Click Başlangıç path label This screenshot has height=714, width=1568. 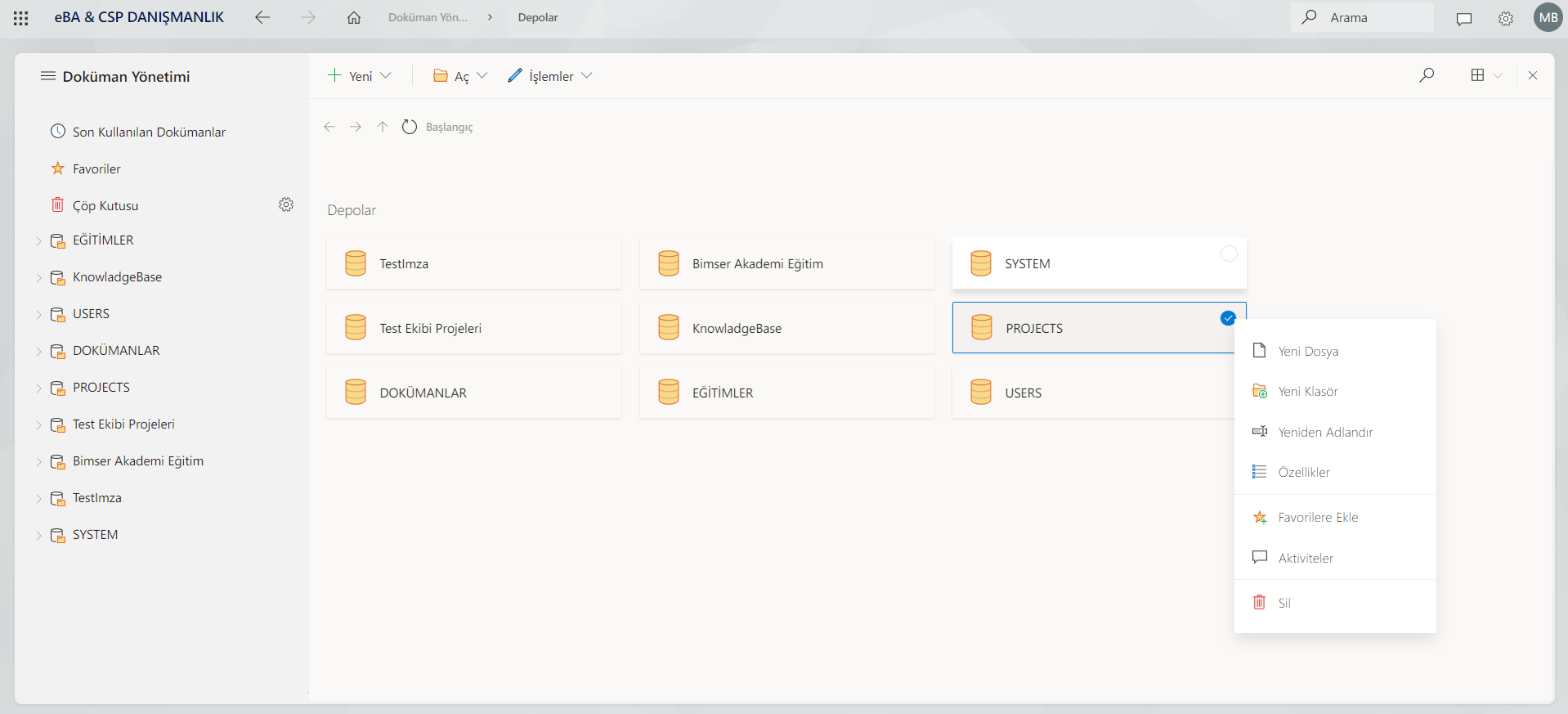click(x=449, y=127)
